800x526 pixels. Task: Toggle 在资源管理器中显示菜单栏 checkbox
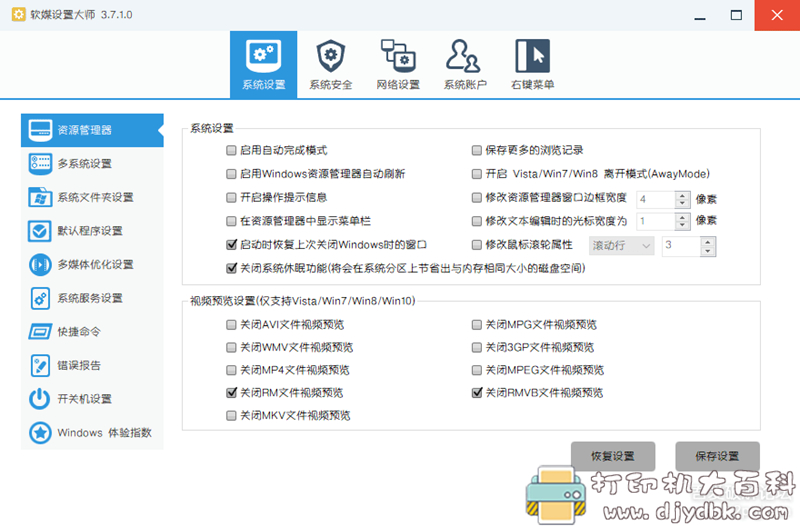[x=231, y=221]
